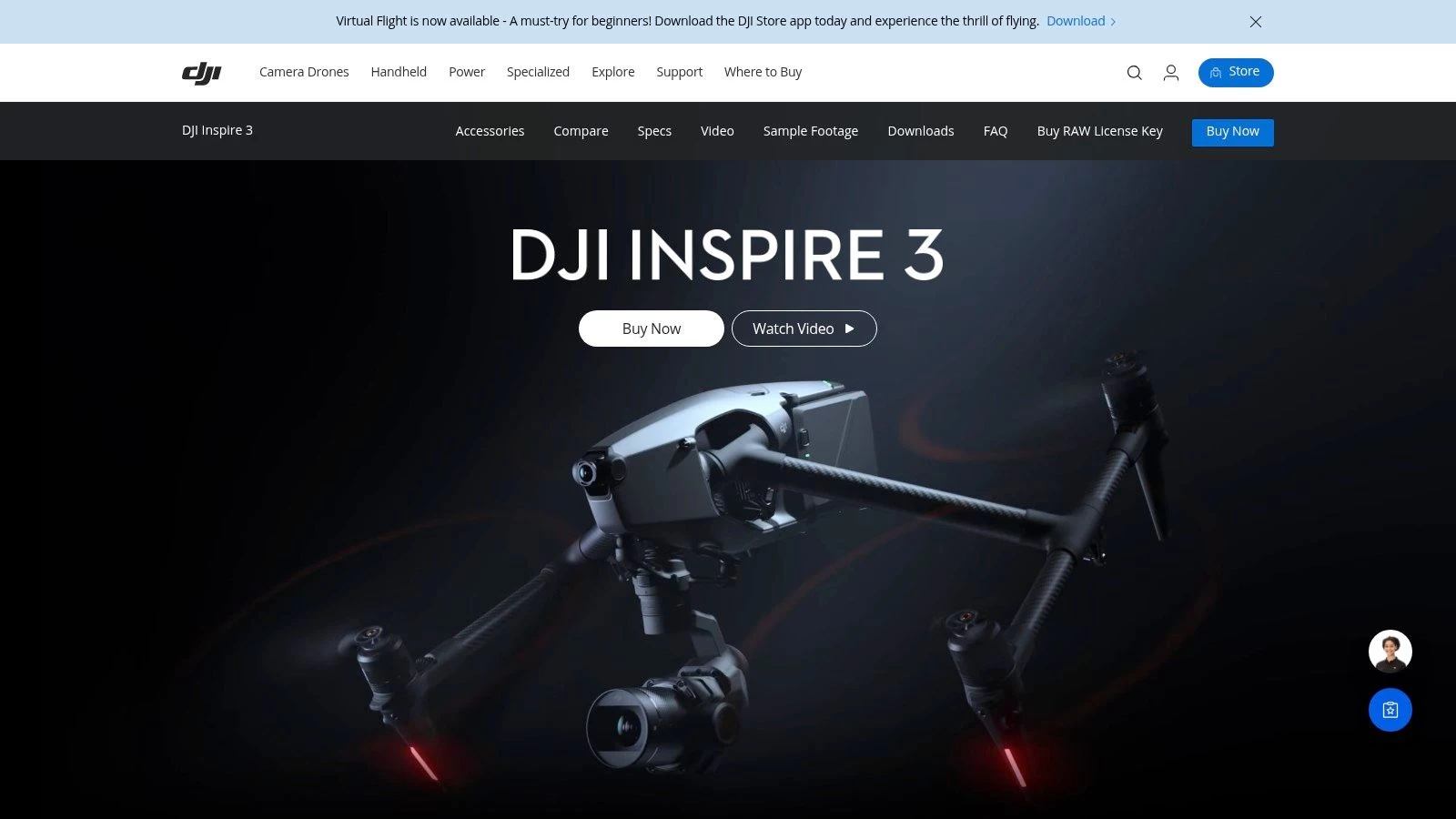Open the Store button with bag icon
The width and height of the screenshot is (1456, 819).
coord(1236,73)
